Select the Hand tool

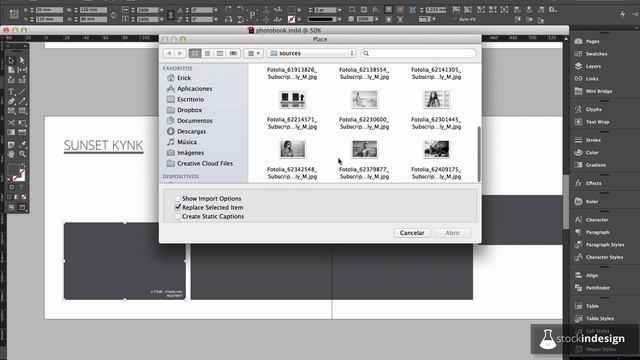point(11,154)
